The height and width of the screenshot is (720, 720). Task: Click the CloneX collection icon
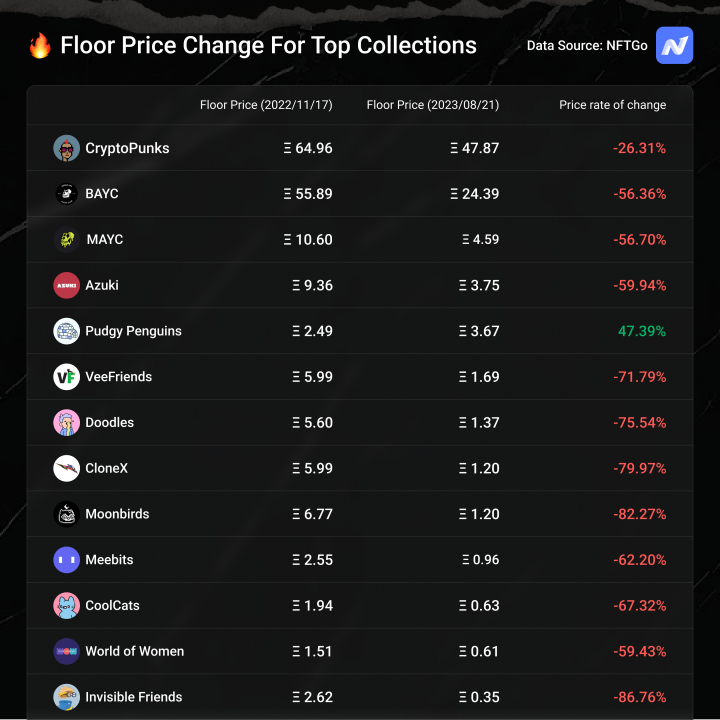click(67, 468)
